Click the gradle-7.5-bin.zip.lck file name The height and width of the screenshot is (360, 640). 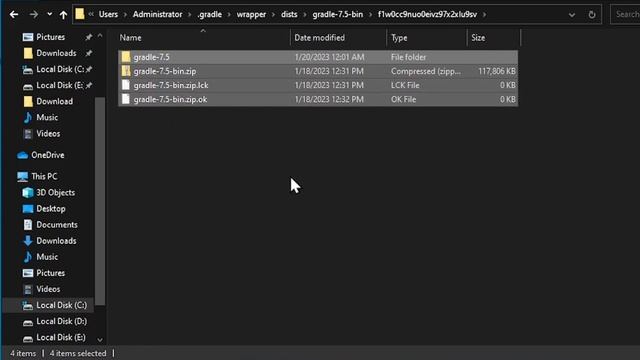171,85
